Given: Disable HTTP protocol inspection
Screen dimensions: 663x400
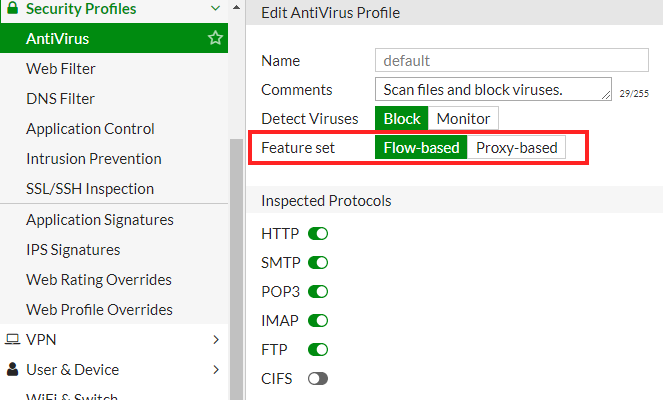Looking at the screenshot, I should click(x=318, y=234).
